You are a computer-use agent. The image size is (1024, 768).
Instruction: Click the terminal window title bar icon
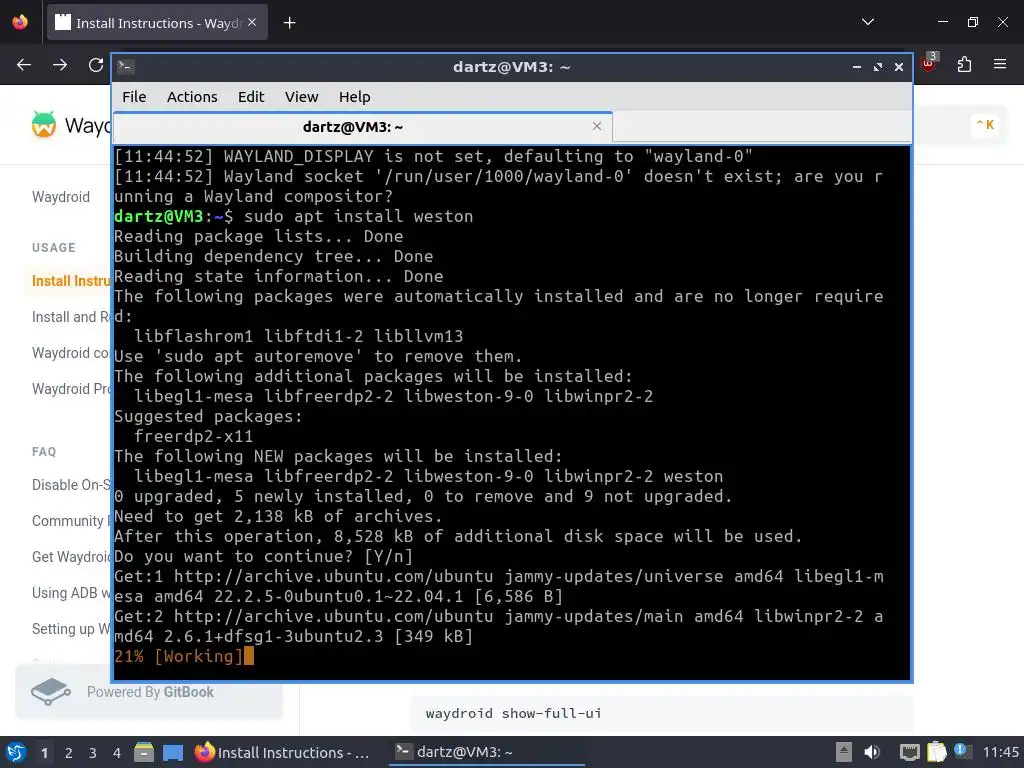click(126, 67)
